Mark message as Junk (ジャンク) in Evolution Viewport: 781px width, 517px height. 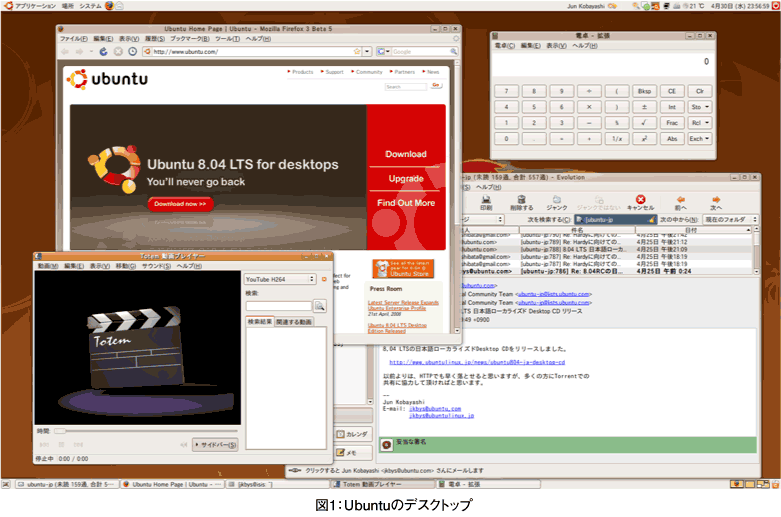[x=557, y=202]
